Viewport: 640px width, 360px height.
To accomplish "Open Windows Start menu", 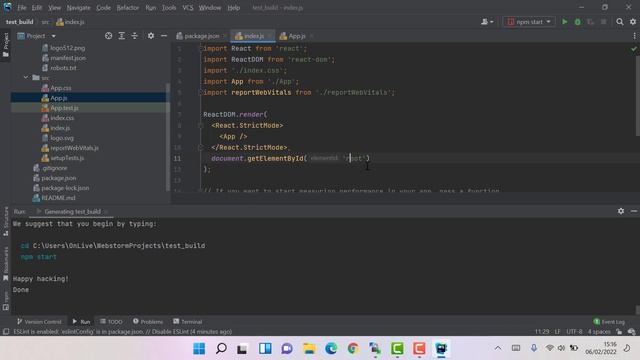I will [x=199, y=348].
